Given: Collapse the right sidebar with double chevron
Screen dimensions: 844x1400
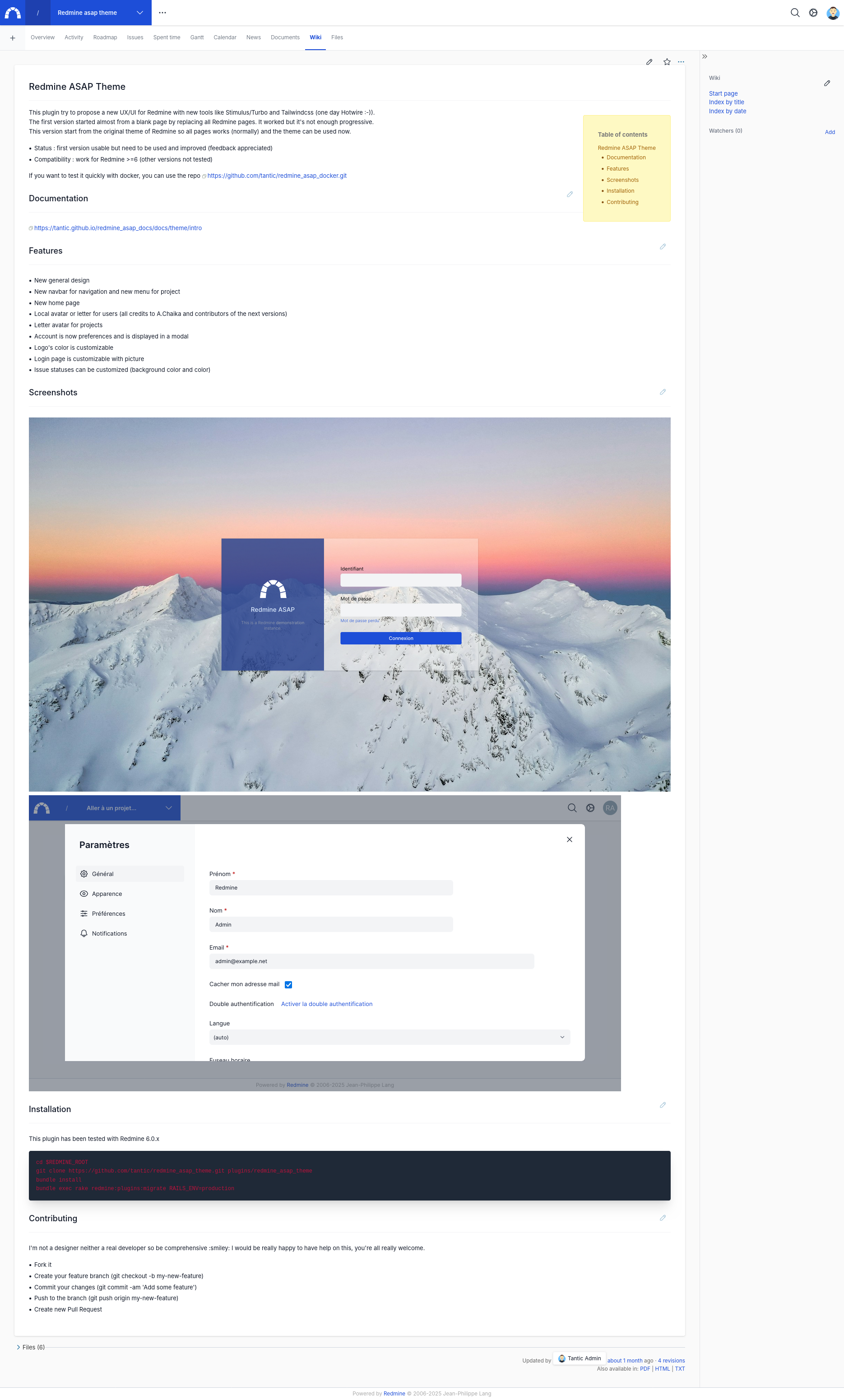Looking at the screenshot, I should (x=705, y=56).
